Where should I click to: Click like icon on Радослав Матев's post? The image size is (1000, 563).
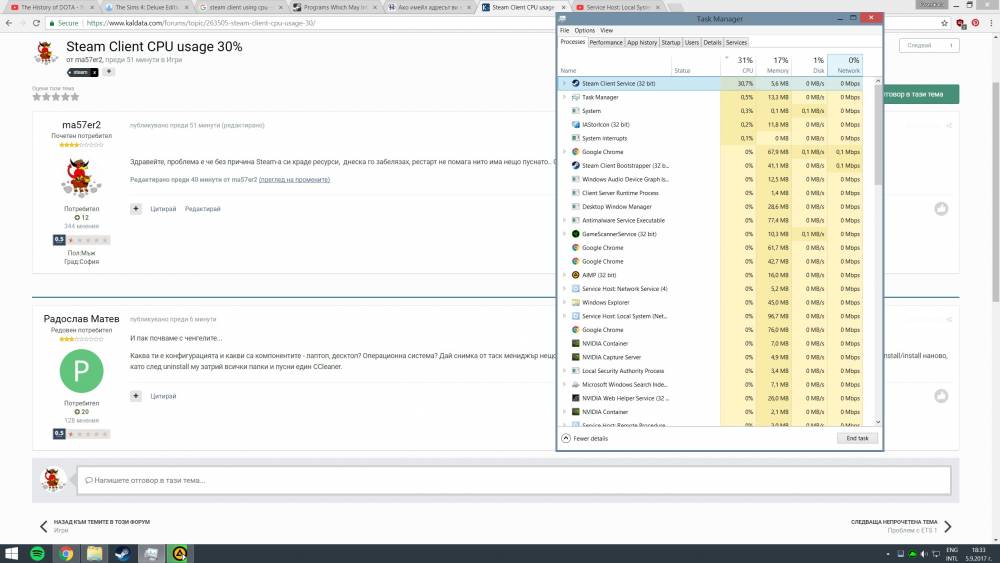(941, 396)
